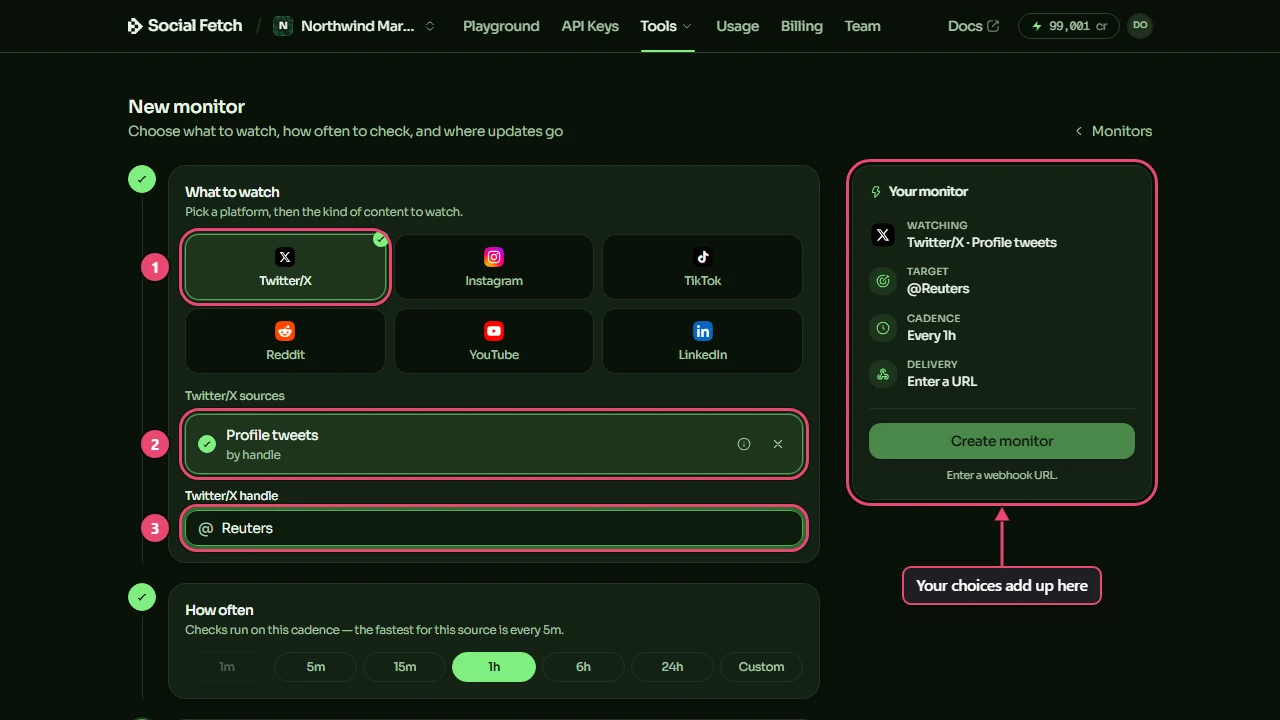Choose the 24h cadence option
This screenshot has width=1280, height=720.
pyautogui.click(x=672, y=667)
